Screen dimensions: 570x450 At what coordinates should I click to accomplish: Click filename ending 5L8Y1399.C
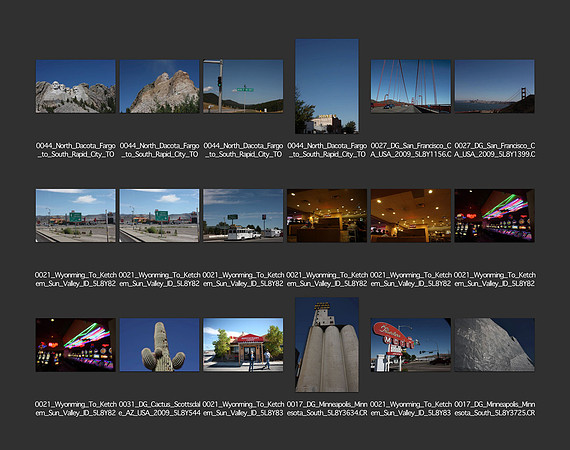[495, 150]
